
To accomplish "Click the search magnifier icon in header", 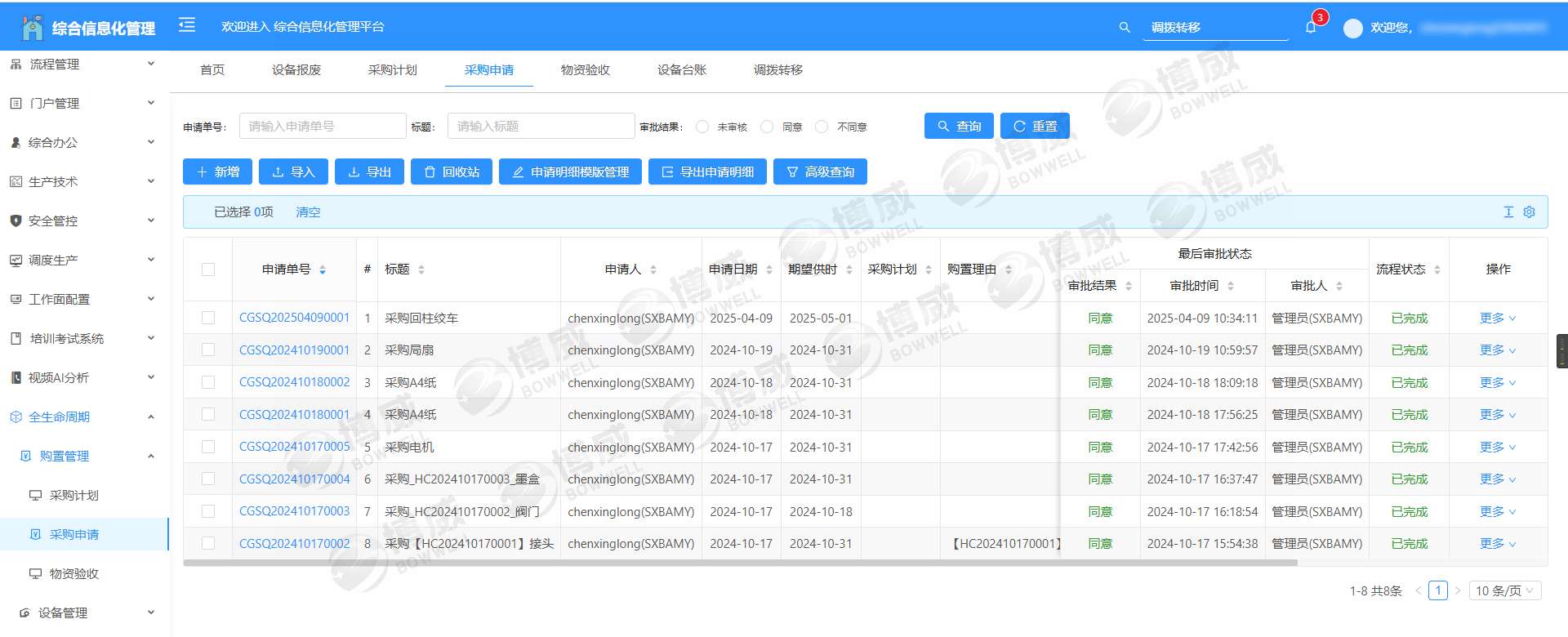I will click(1125, 28).
